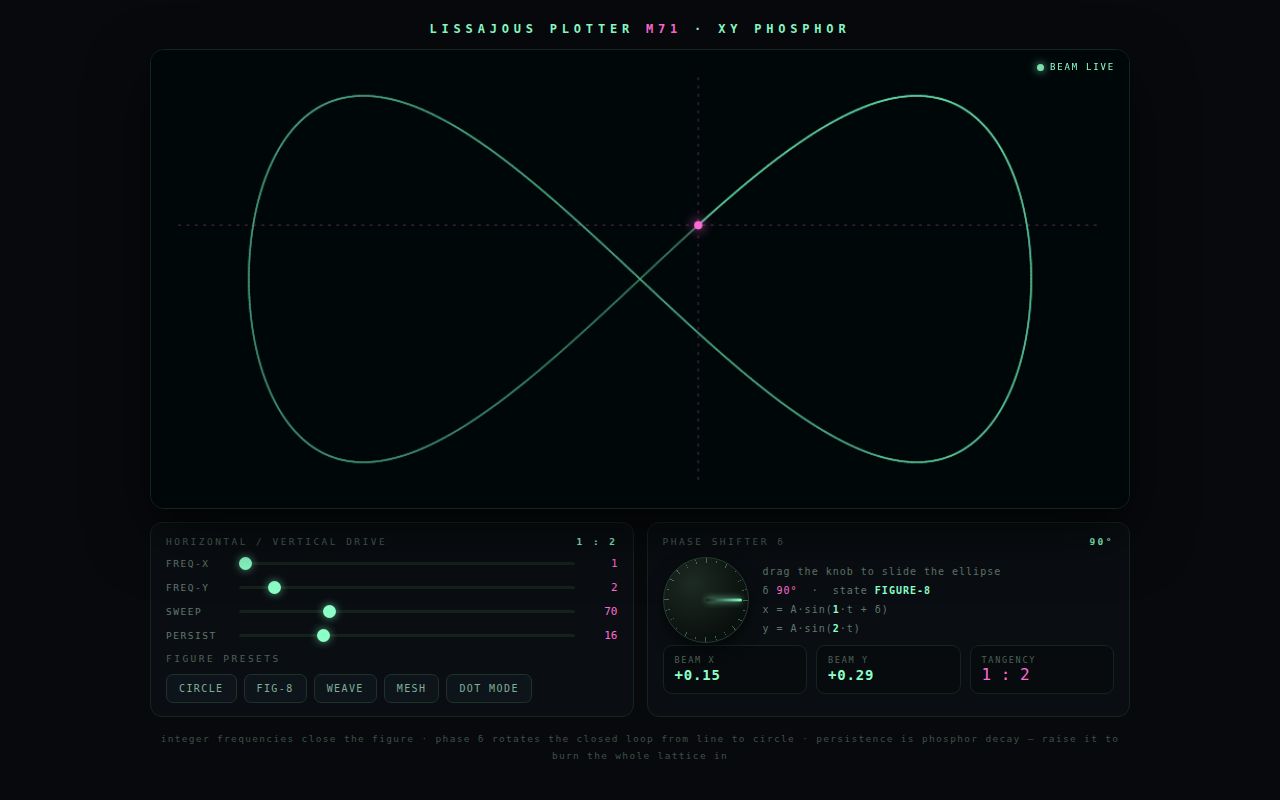Click the FIGURE-8 state label
This screenshot has height=800, width=1280.
click(902, 590)
